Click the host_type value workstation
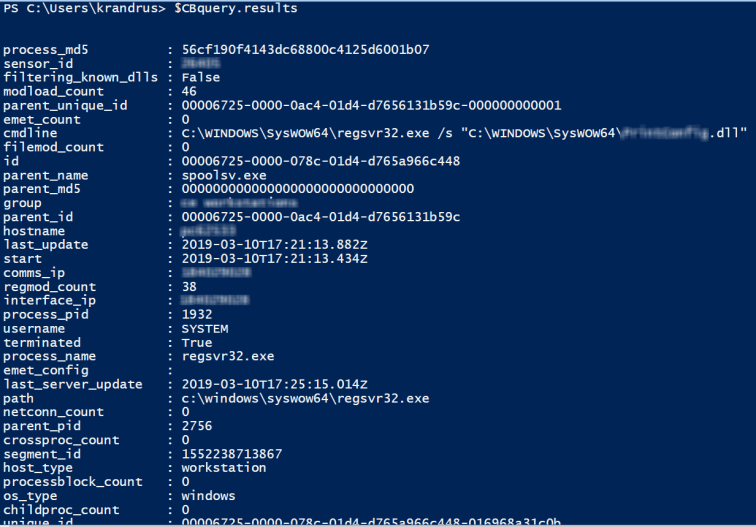 [x=223, y=468]
